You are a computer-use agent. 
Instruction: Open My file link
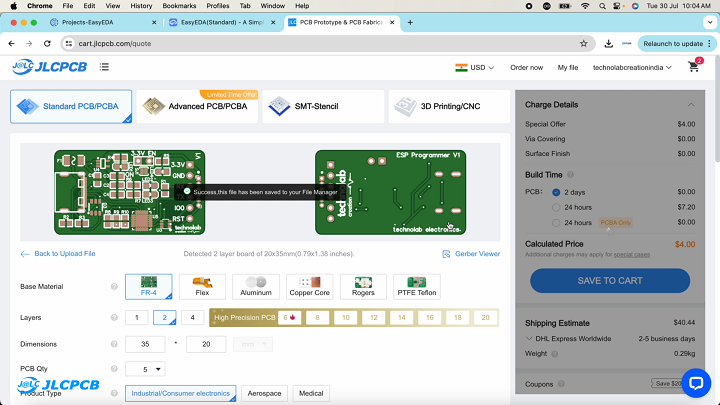[568, 68]
